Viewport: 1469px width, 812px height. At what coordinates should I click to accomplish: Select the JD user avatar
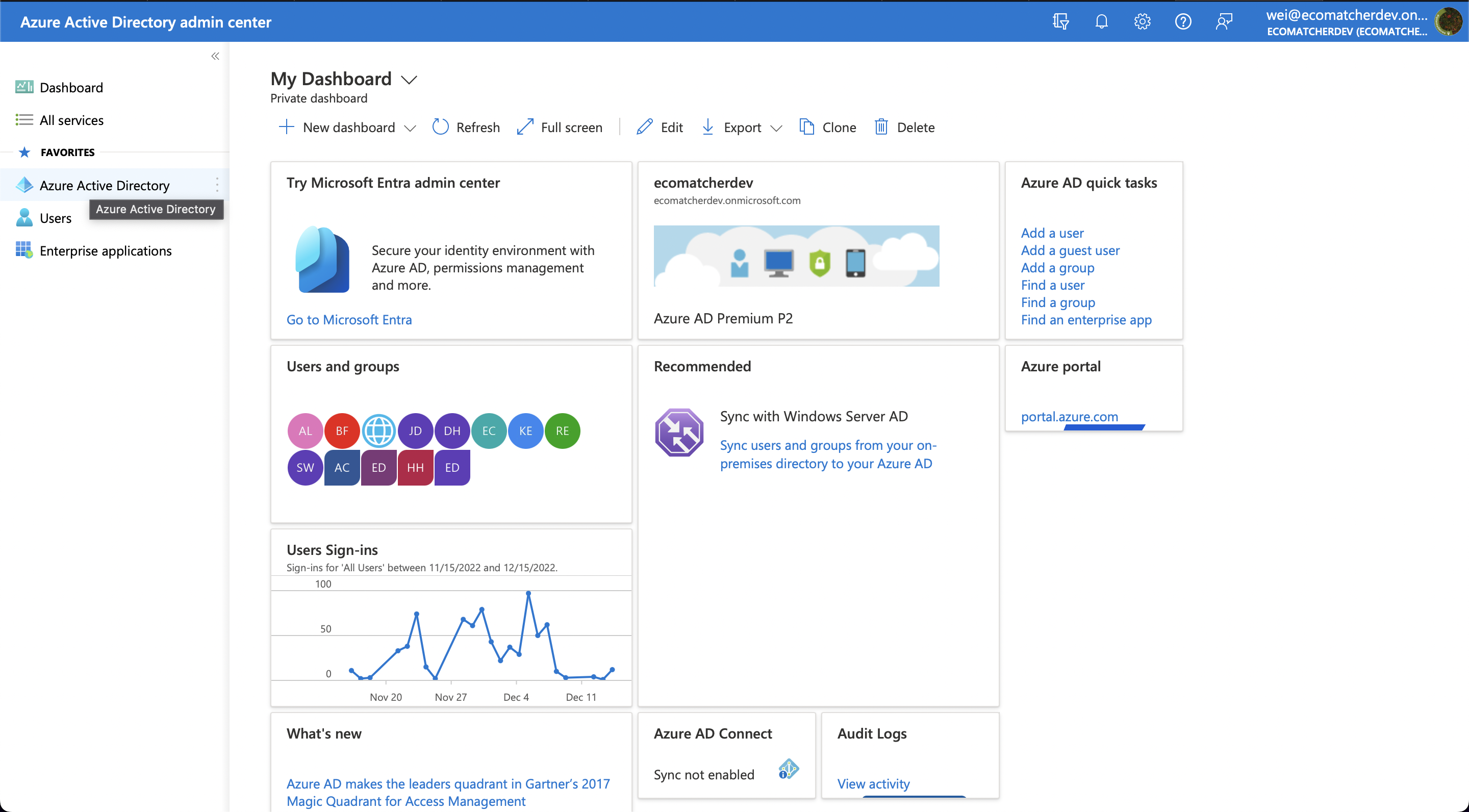(x=415, y=430)
